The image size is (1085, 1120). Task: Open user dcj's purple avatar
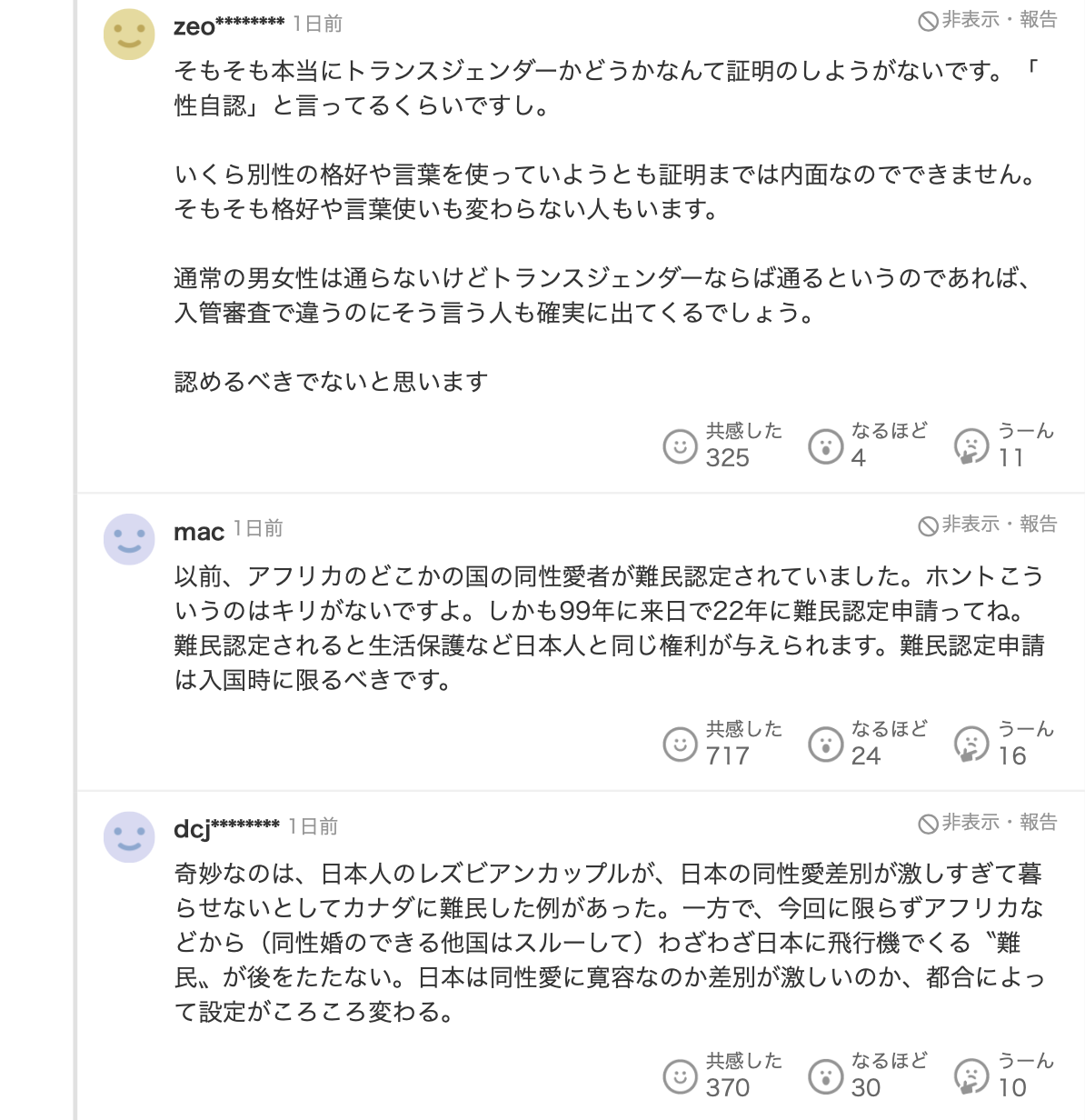[129, 837]
